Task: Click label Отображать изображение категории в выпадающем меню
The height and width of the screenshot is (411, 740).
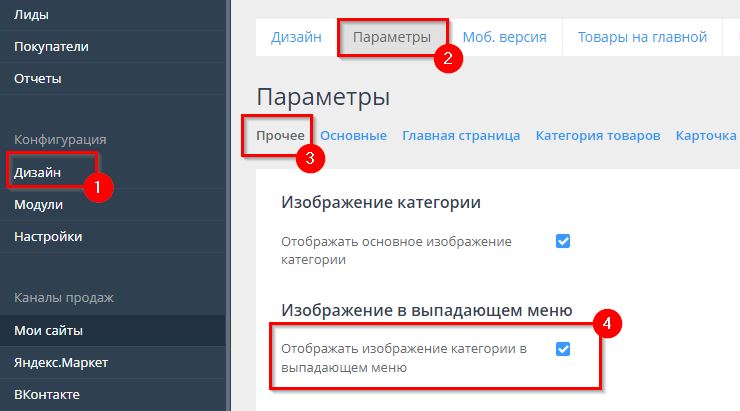Action: (x=404, y=358)
